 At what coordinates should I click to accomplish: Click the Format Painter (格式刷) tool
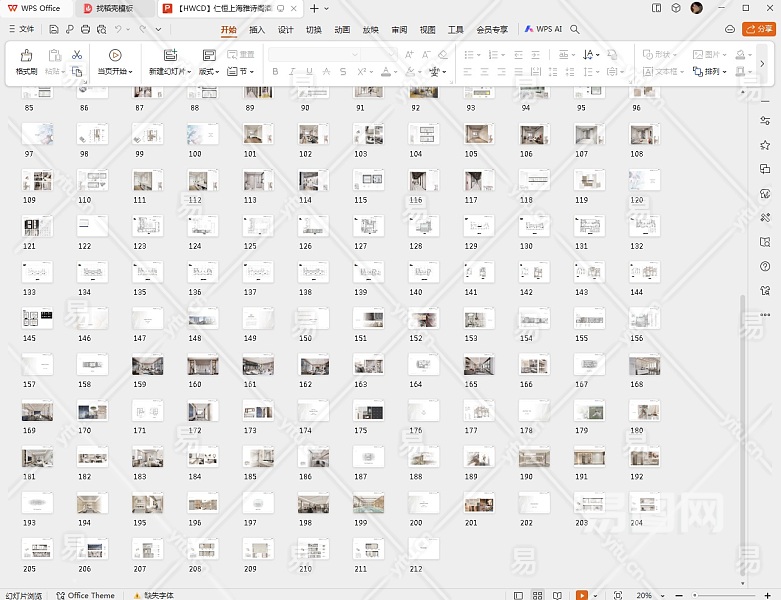pos(26,61)
